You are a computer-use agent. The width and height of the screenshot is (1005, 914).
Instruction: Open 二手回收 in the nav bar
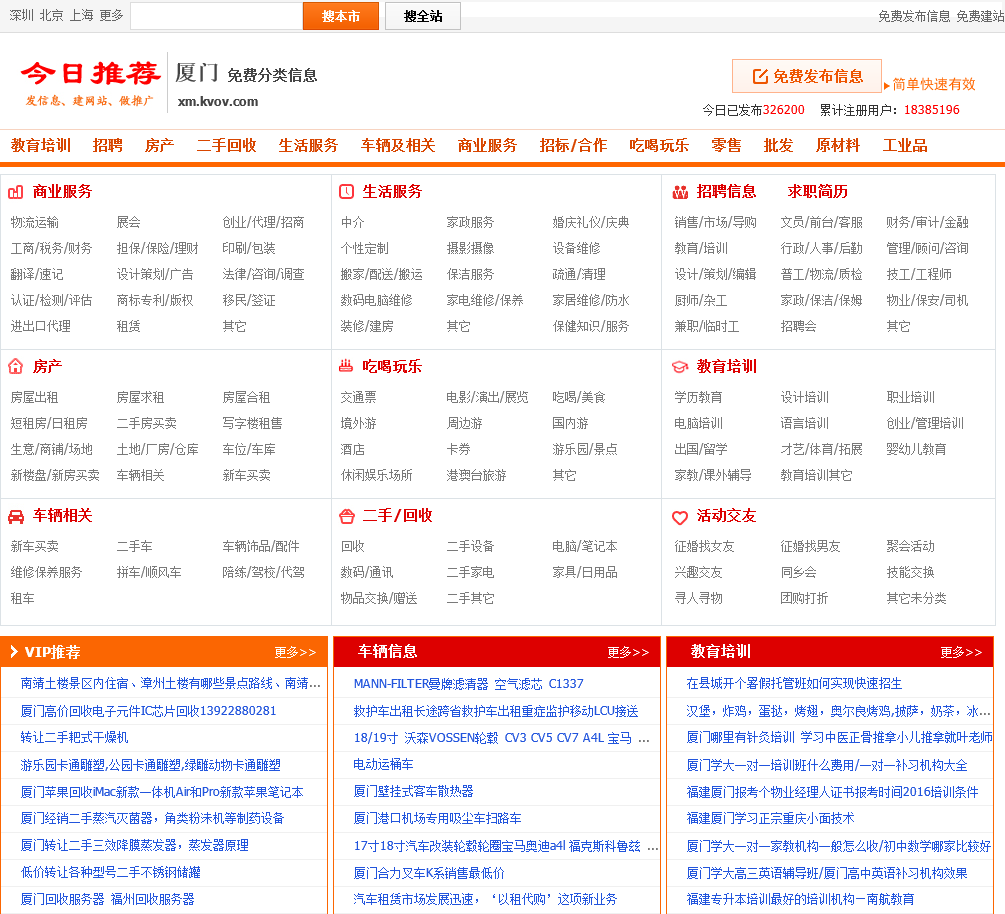click(x=226, y=145)
